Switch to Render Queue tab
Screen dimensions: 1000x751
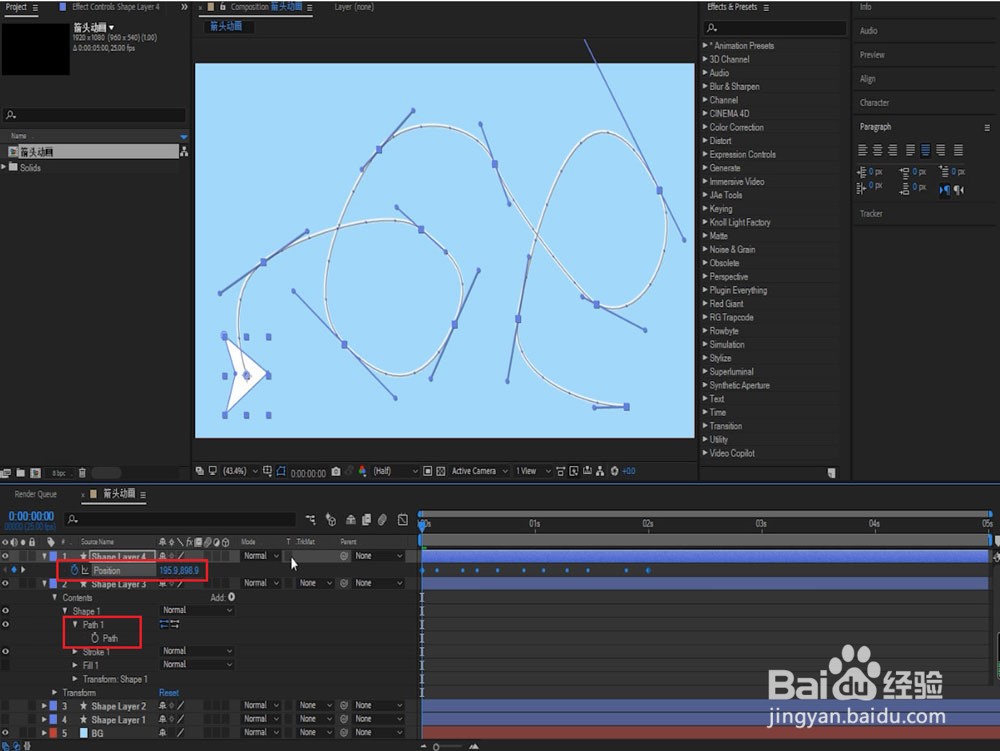[x=36, y=494]
